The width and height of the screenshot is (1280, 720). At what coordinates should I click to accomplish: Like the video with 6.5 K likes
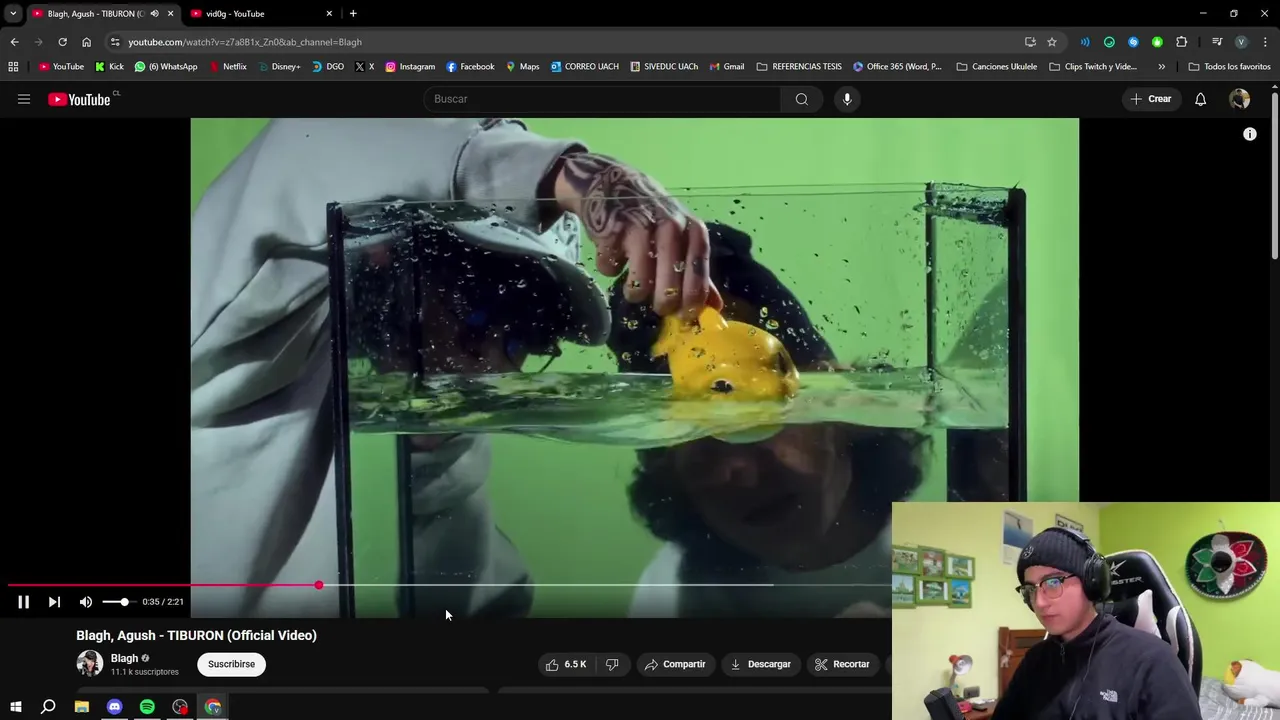coord(566,664)
